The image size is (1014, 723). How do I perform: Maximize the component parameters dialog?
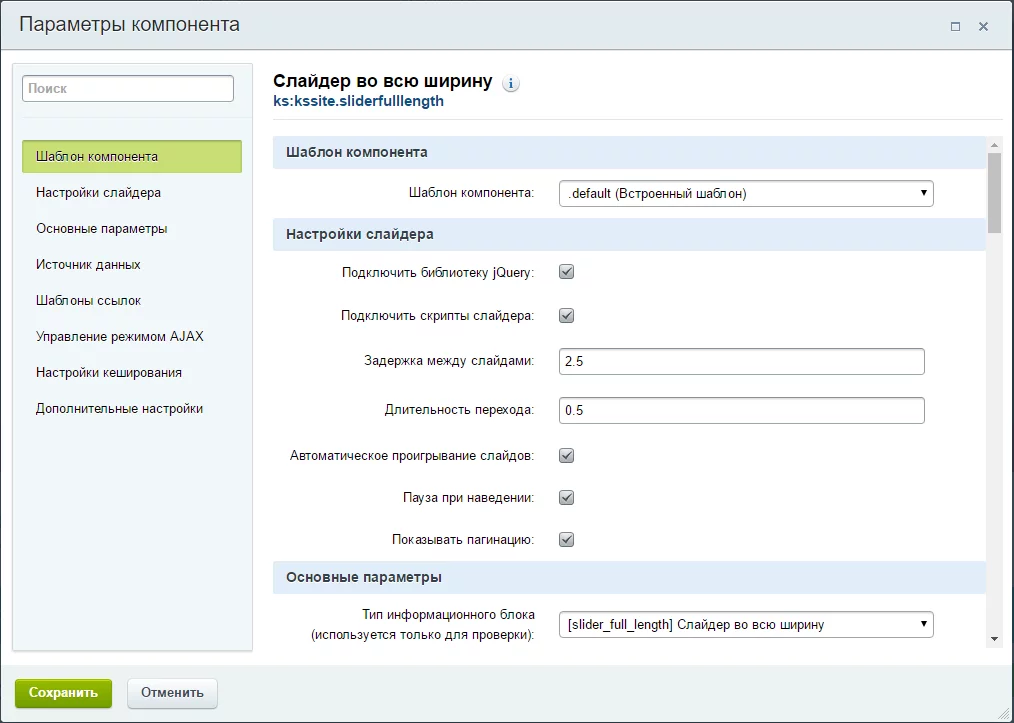956,27
